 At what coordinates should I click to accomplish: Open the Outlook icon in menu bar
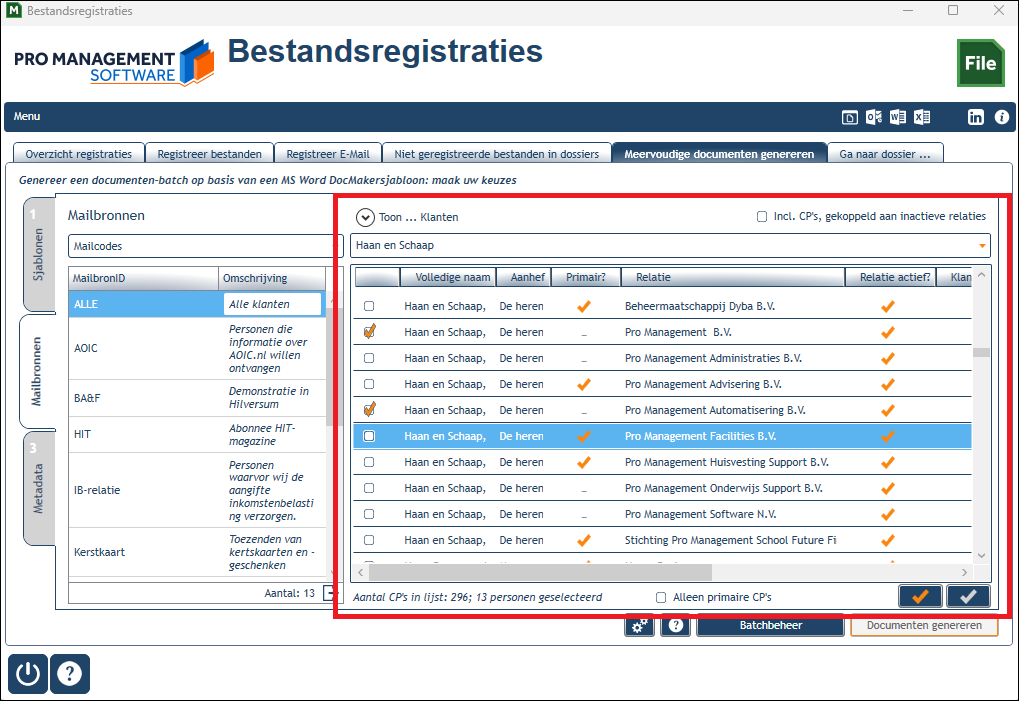coord(874,117)
